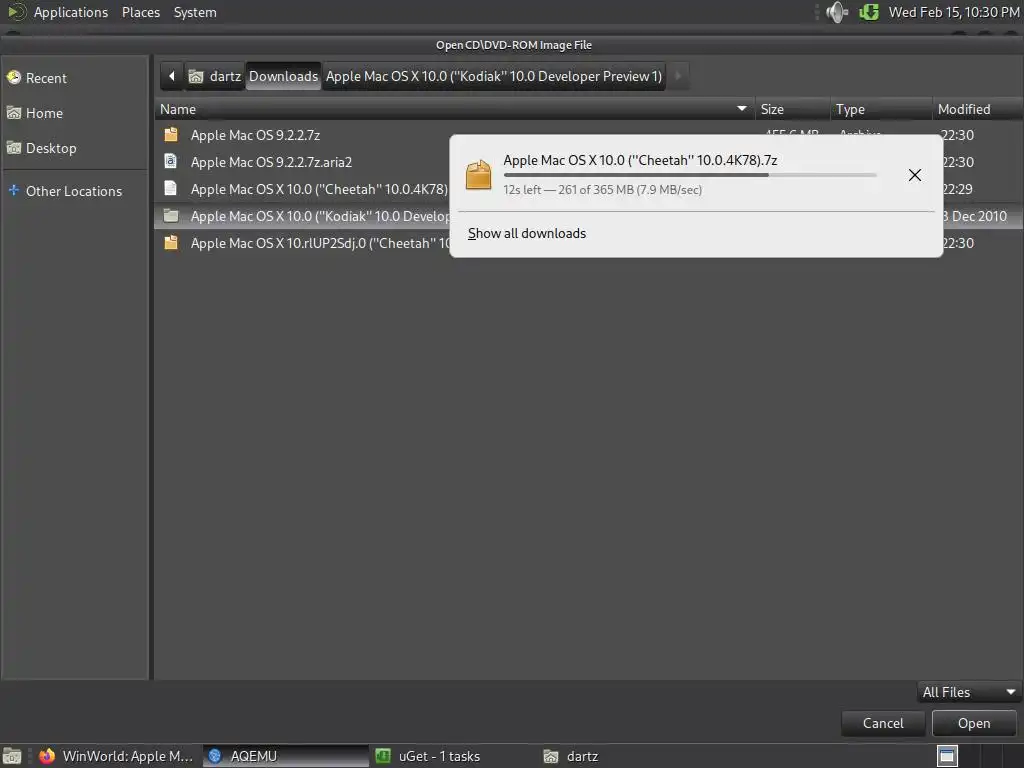Screen dimensions: 1024x768
Task: Sort files by Size column
Action: [x=792, y=109]
